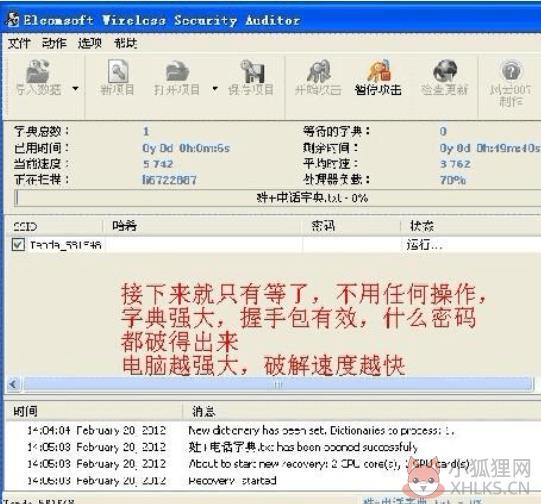
Task: Expand the Open Project dropdown arrow
Action: coord(215,89)
